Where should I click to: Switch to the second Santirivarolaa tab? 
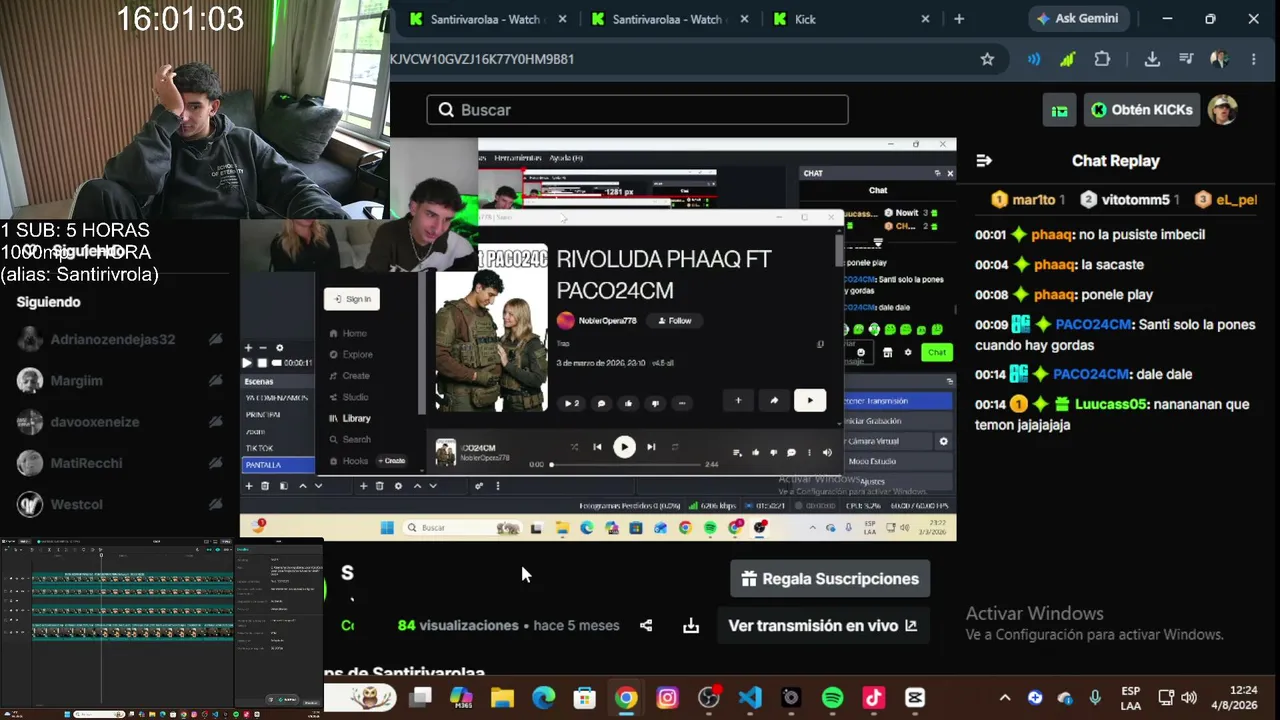(666, 19)
